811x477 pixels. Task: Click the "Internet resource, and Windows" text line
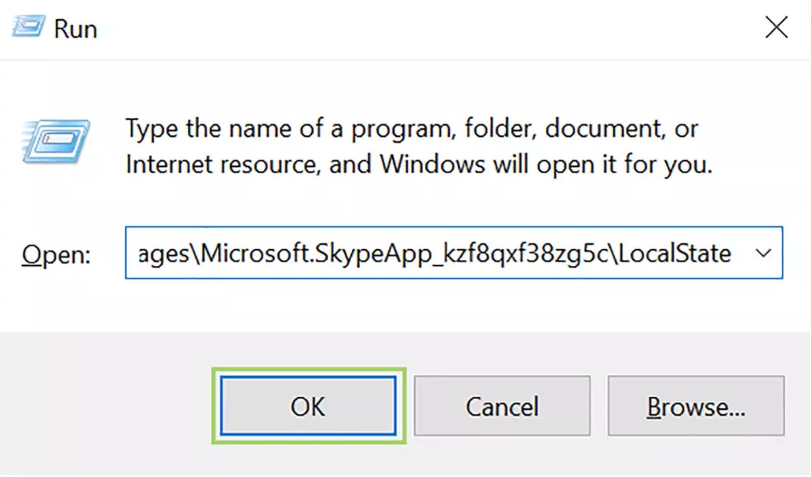419,165
